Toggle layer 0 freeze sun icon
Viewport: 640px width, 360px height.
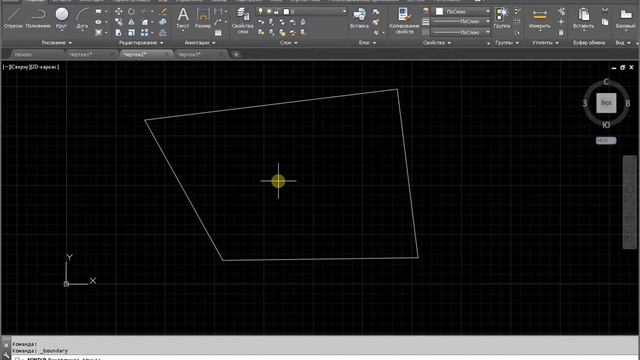point(269,11)
